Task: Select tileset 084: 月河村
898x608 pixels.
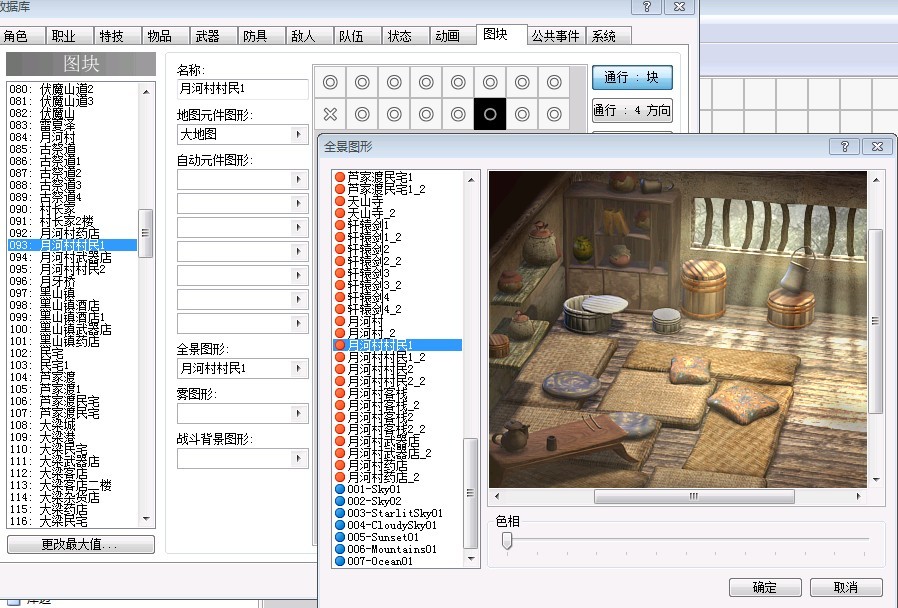Action: point(73,137)
